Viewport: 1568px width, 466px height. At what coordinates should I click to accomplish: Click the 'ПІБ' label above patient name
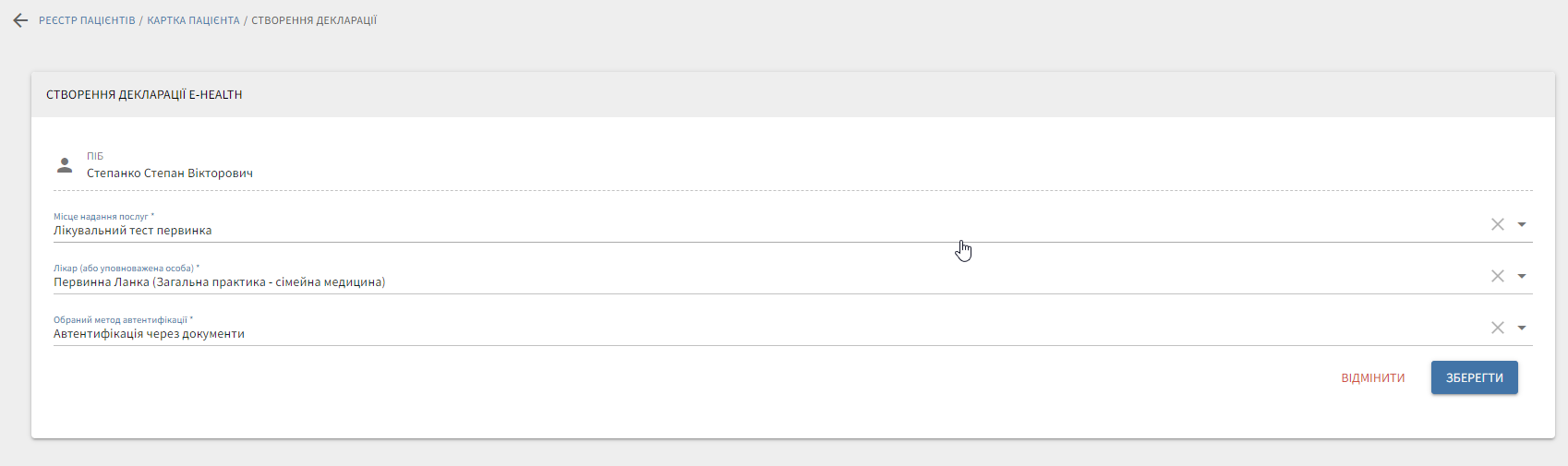tap(95, 157)
